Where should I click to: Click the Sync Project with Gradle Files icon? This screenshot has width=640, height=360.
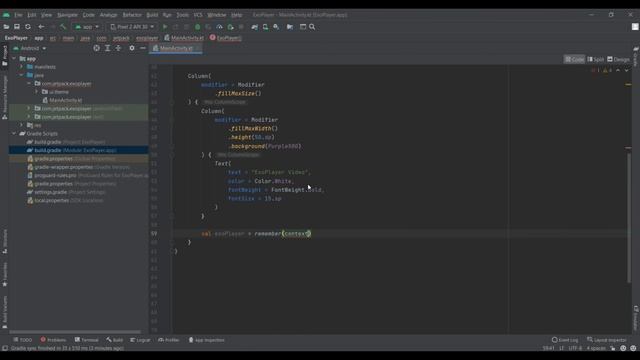pos(254,27)
